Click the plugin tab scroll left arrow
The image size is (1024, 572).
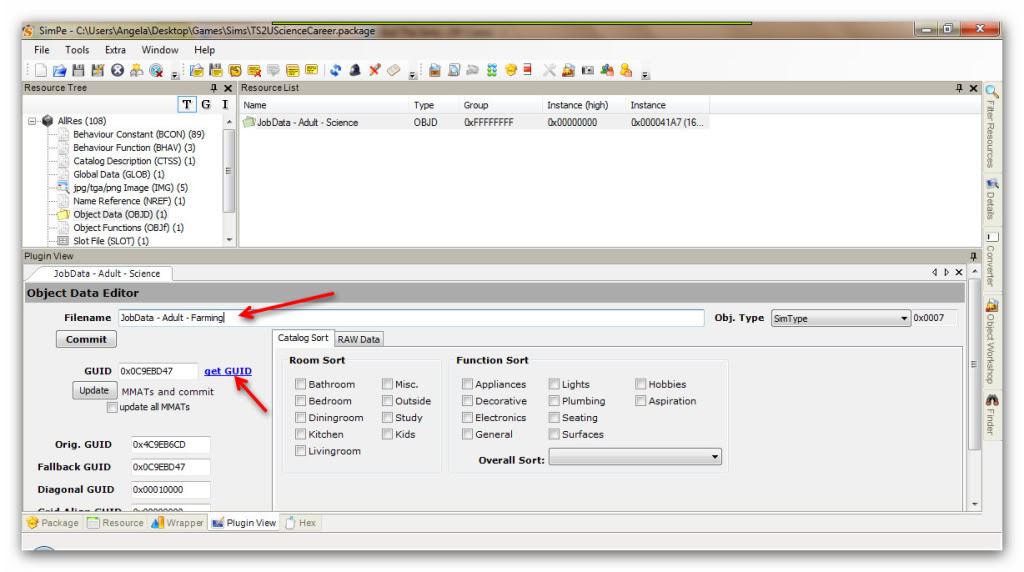pyautogui.click(x=935, y=272)
